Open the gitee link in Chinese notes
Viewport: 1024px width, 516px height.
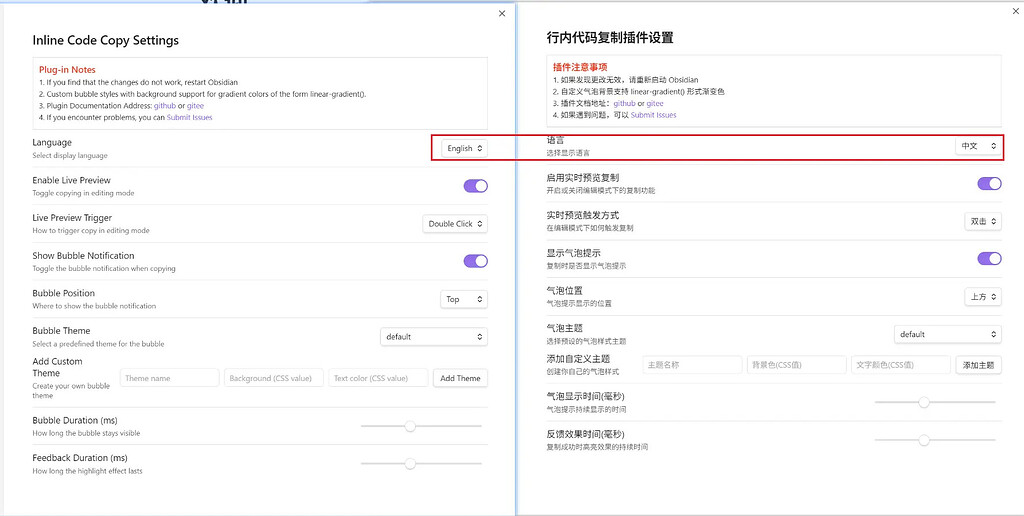[655, 103]
